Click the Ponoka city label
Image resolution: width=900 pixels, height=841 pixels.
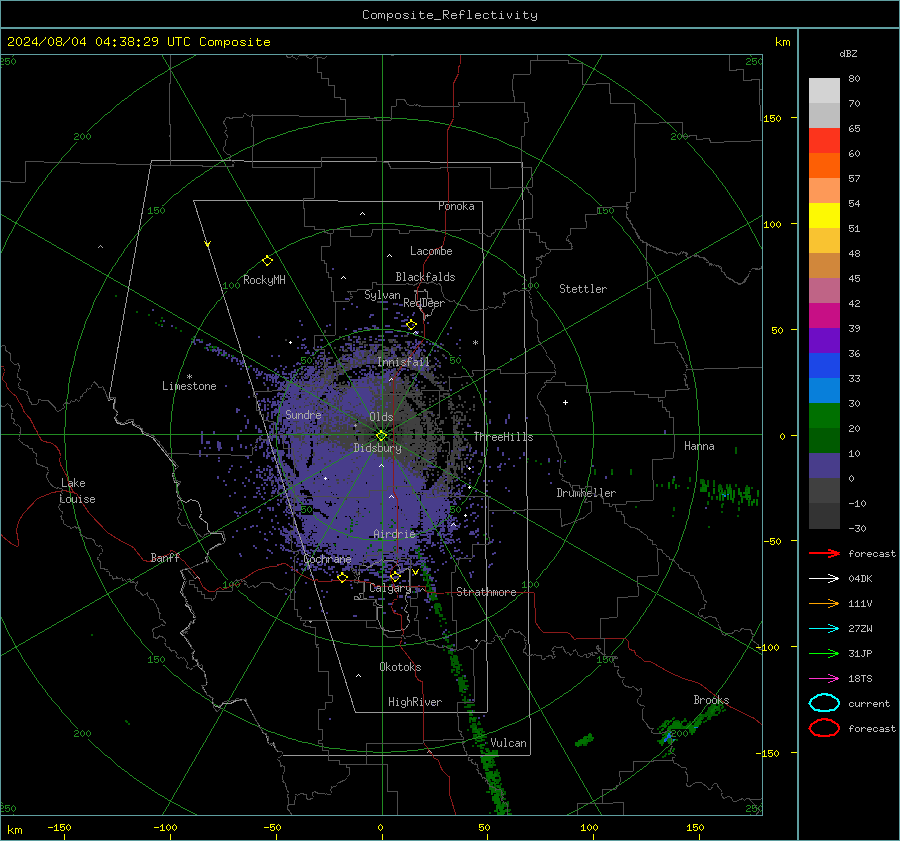(456, 206)
